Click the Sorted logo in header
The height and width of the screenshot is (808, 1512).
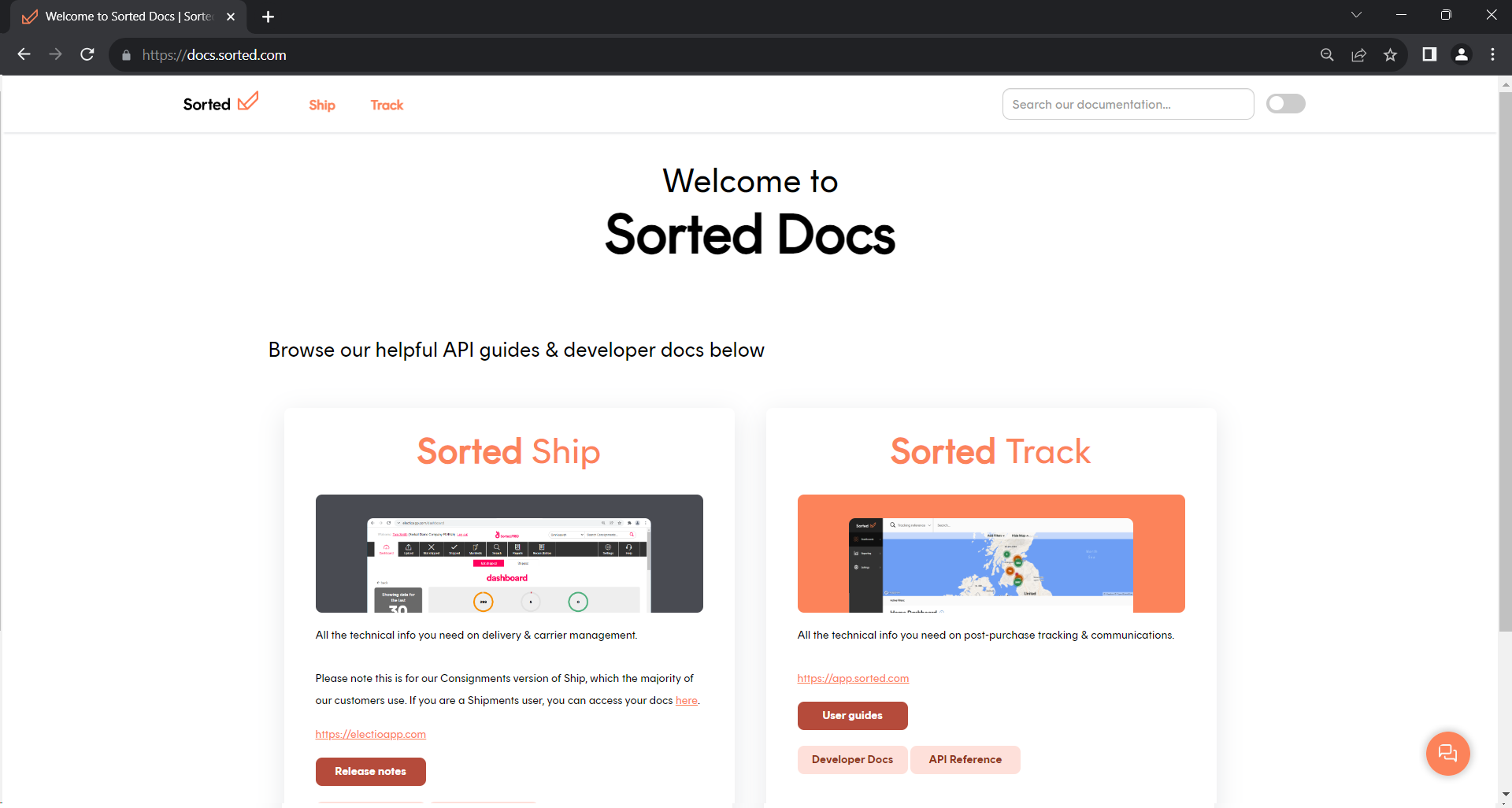[220, 103]
